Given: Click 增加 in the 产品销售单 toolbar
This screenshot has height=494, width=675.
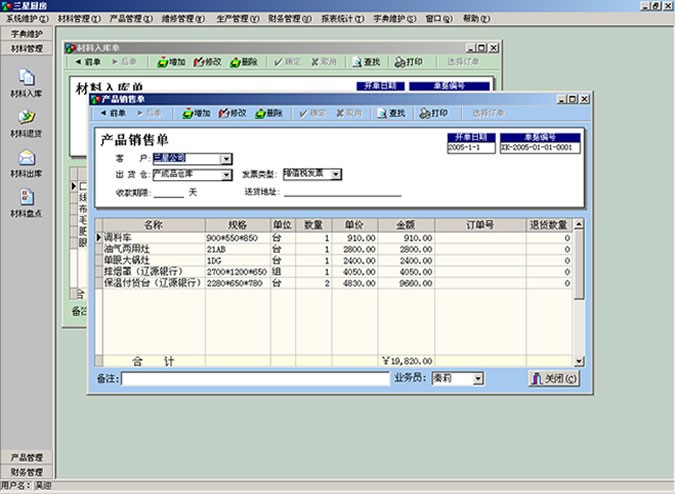Looking at the screenshot, I should [x=196, y=113].
